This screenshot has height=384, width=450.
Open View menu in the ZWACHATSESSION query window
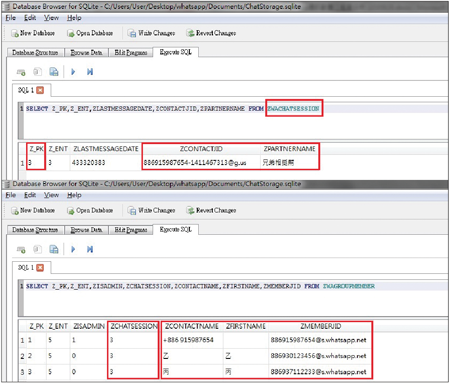pos(51,18)
